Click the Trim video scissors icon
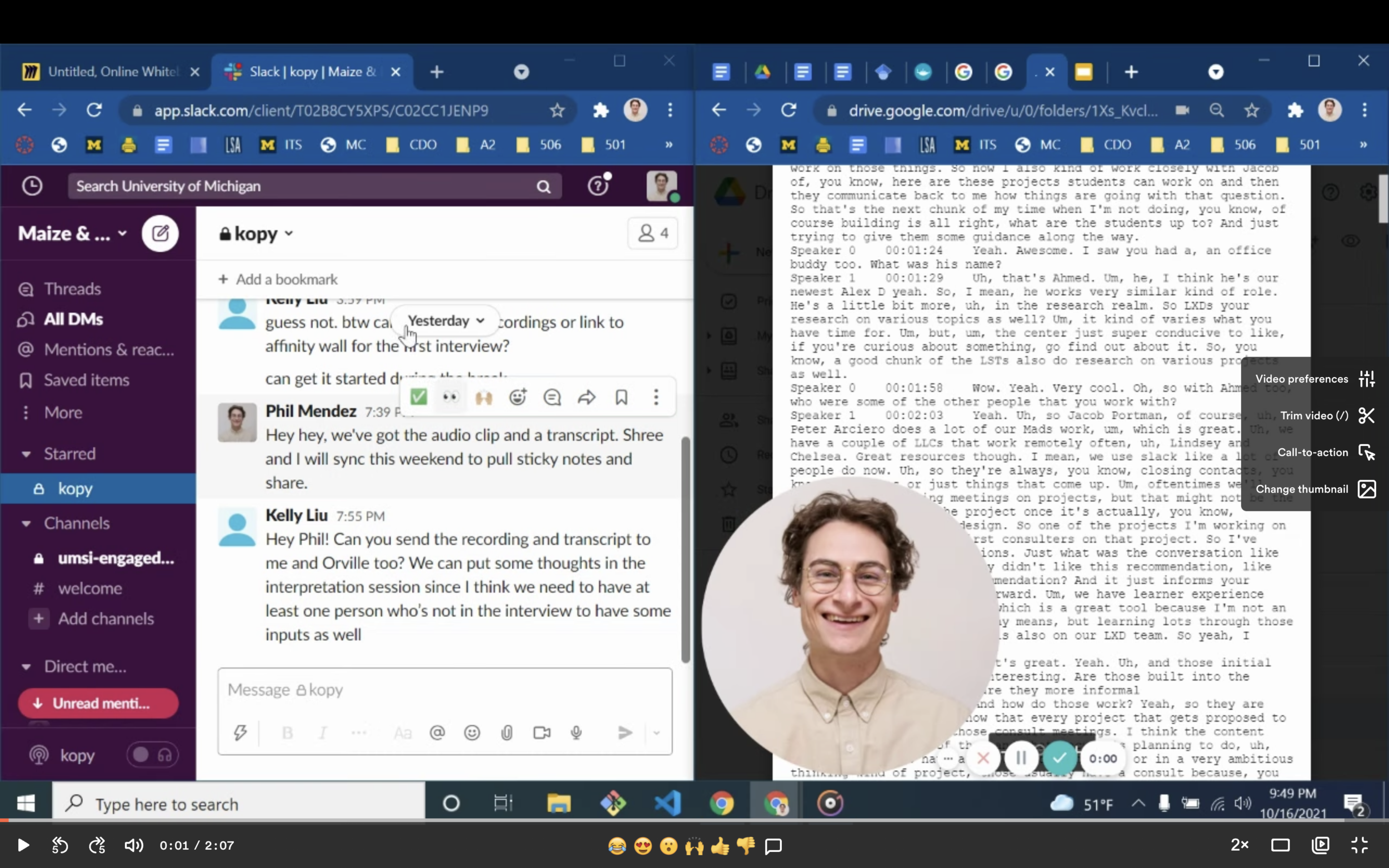This screenshot has width=1389, height=868. click(1367, 415)
